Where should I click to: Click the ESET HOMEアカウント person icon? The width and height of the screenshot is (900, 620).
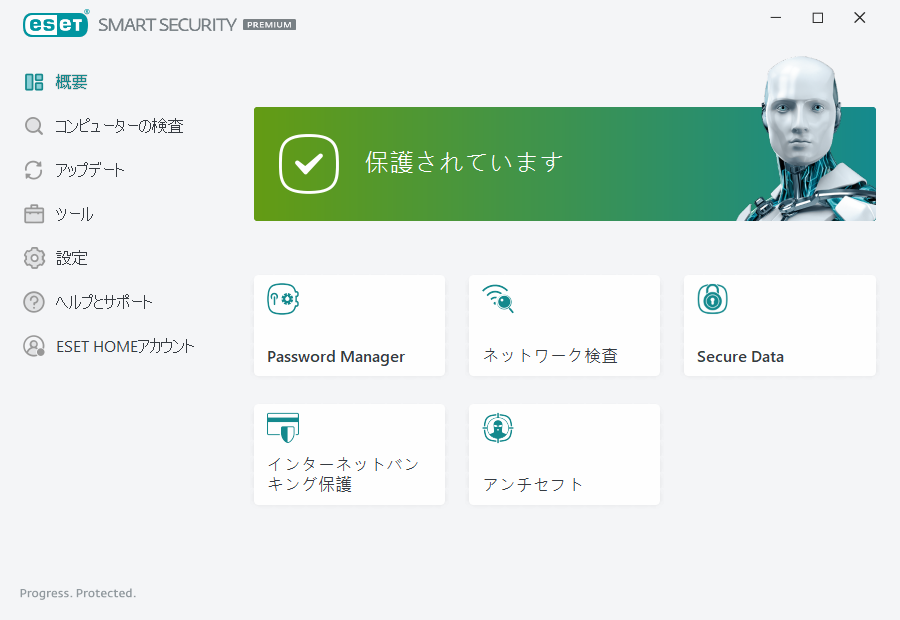(34, 345)
